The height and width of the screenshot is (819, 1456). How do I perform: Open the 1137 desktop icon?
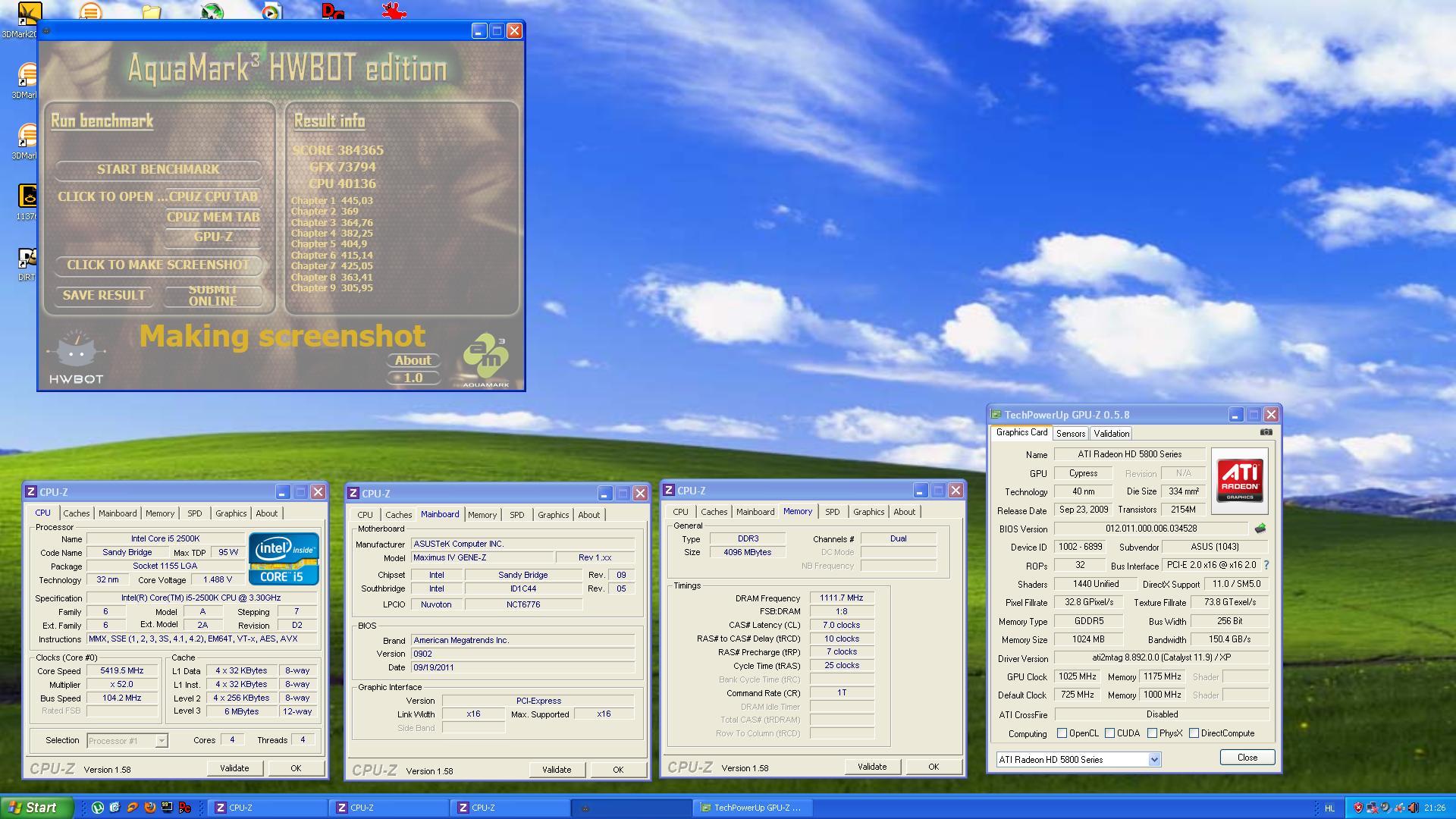coord(27,196)
